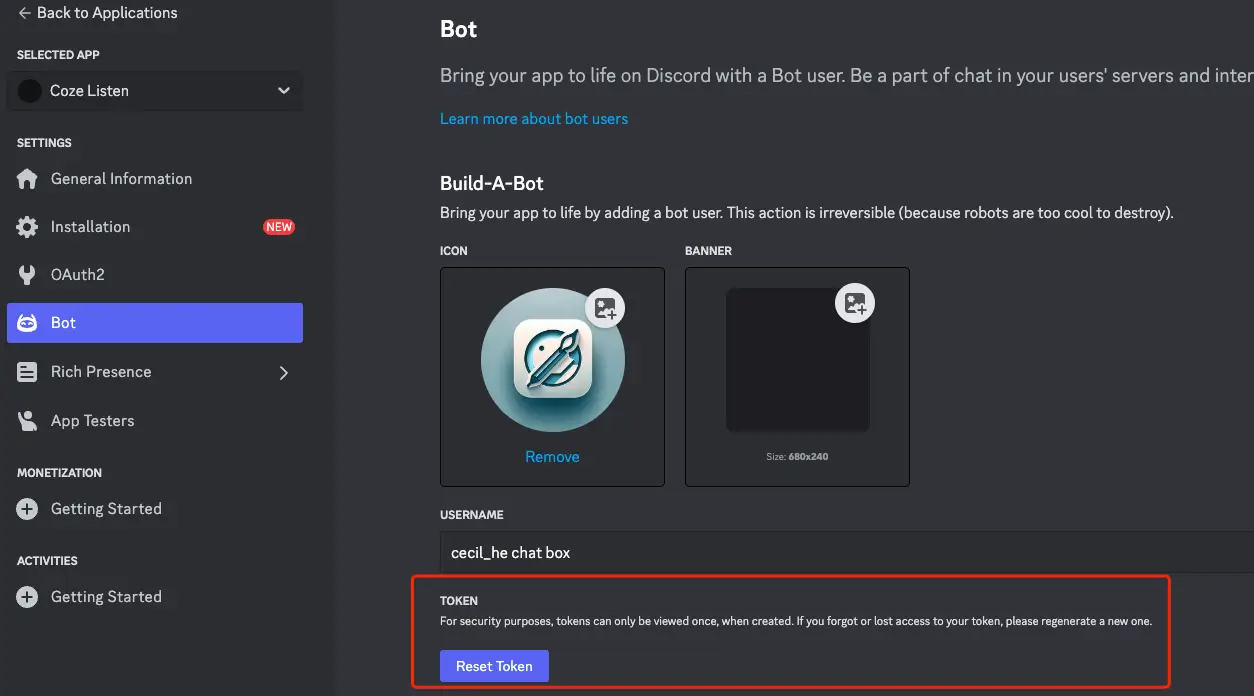Viewport: 1254px width, 696px height.
Task: Click the bot avatar image thumbnail
Action: click(x=552, y=358)
